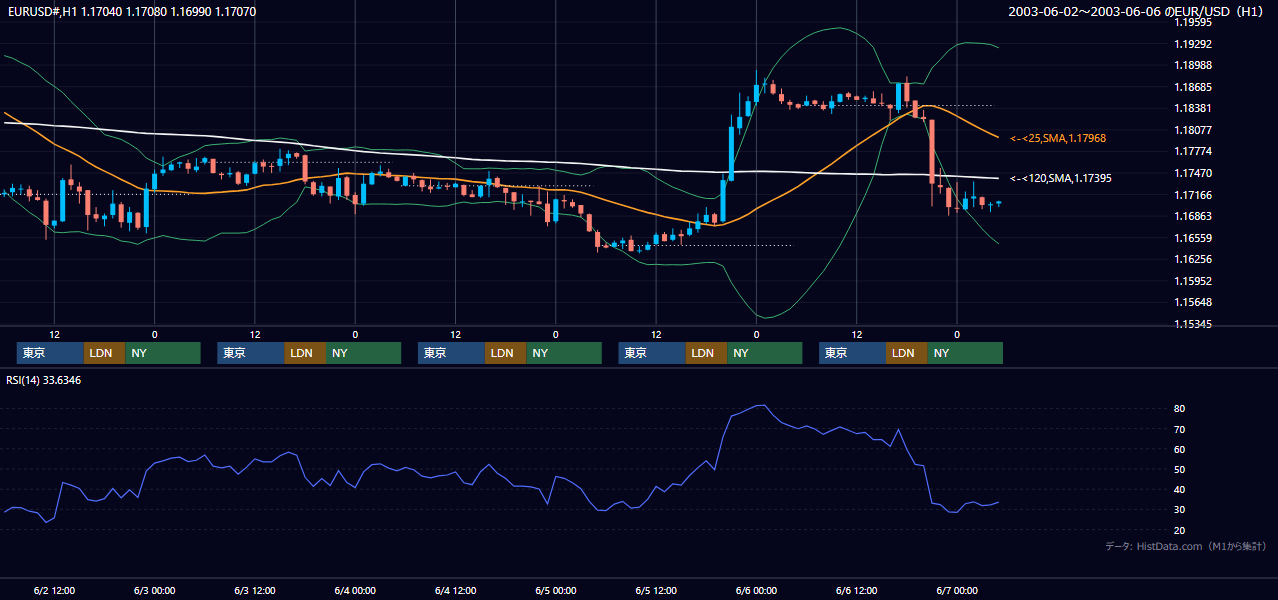Click price axis value 1.17774
Screen dimensions: 1278x600
point(1193,151)
